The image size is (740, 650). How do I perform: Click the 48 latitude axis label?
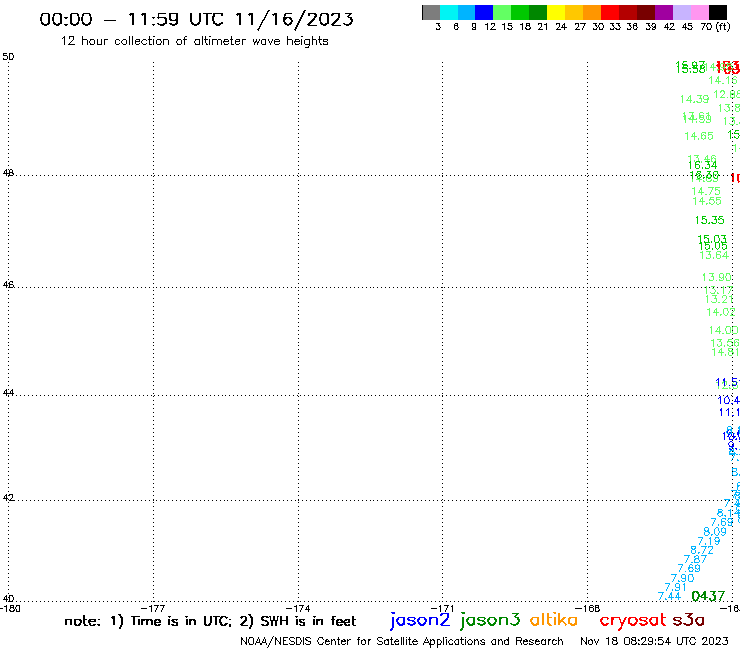[8, 173]
